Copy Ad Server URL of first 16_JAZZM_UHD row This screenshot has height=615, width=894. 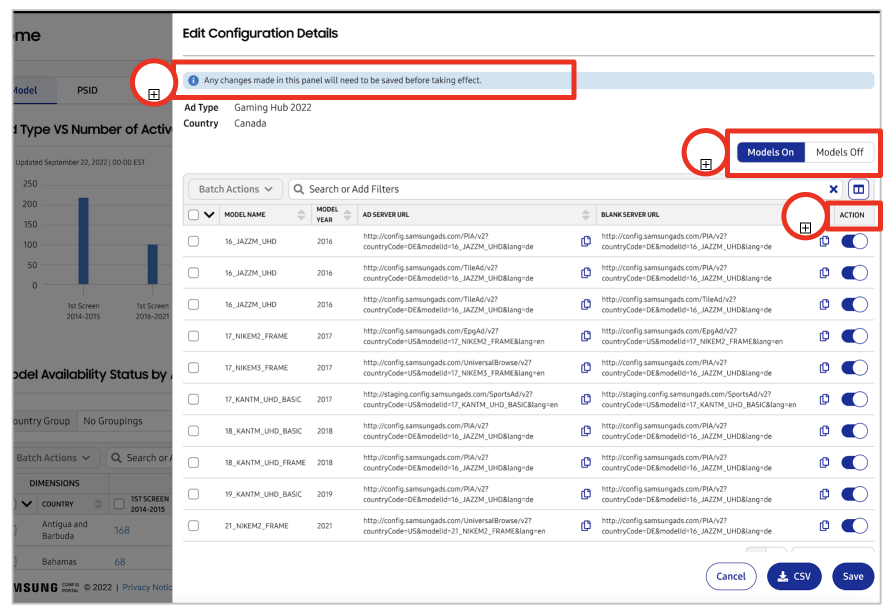(586, 241)
